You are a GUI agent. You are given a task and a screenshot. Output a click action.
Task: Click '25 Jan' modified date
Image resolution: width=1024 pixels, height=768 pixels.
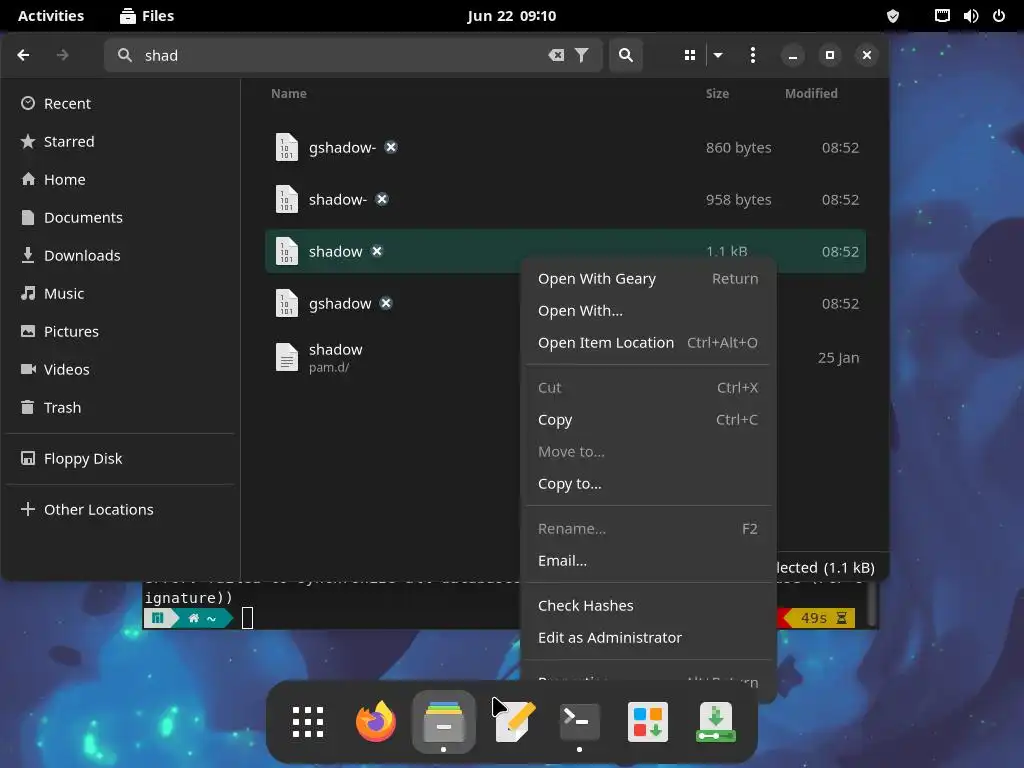(839, 358)
